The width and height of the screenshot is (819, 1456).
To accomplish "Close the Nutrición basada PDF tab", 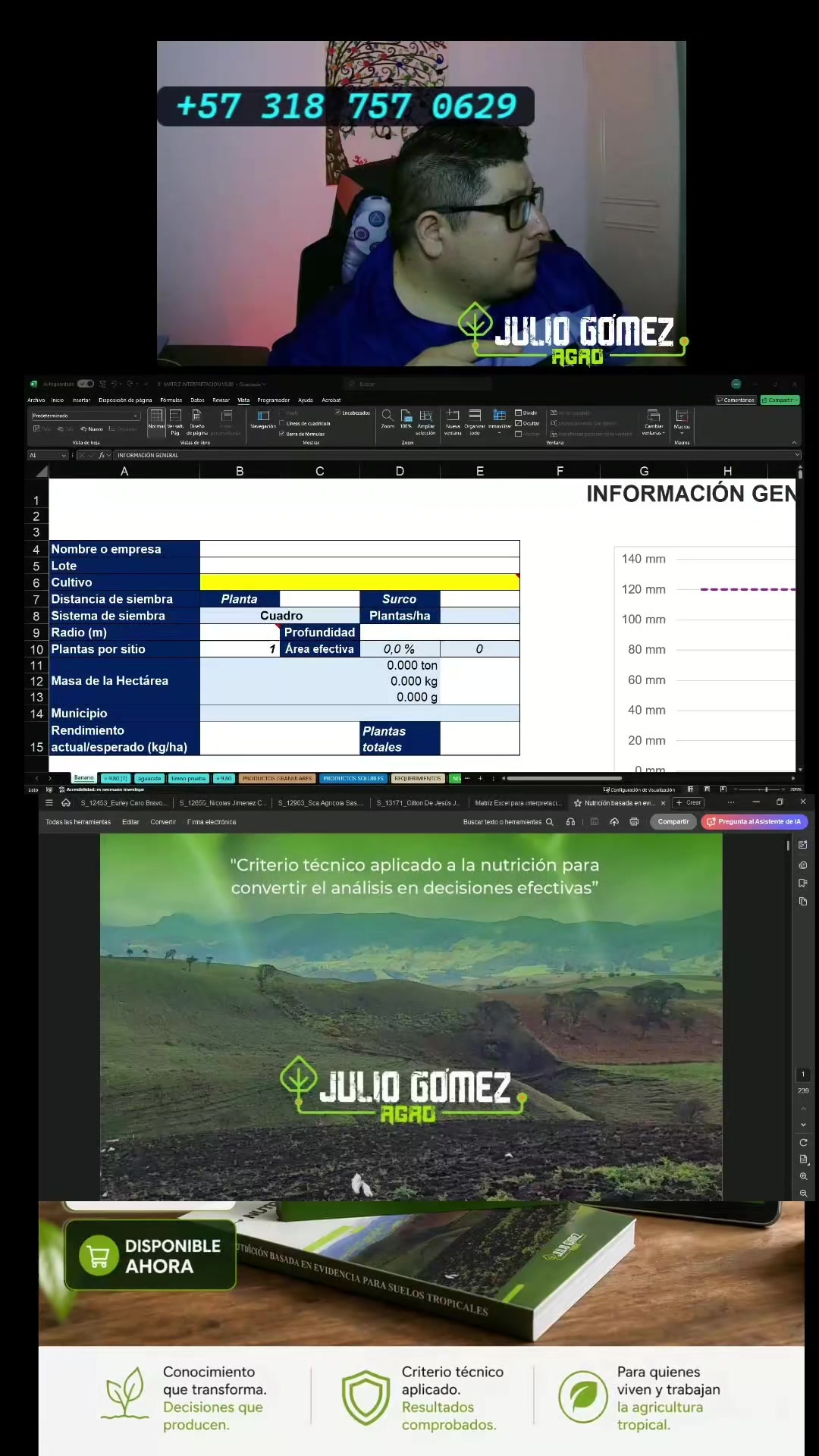I will (663, 802).
